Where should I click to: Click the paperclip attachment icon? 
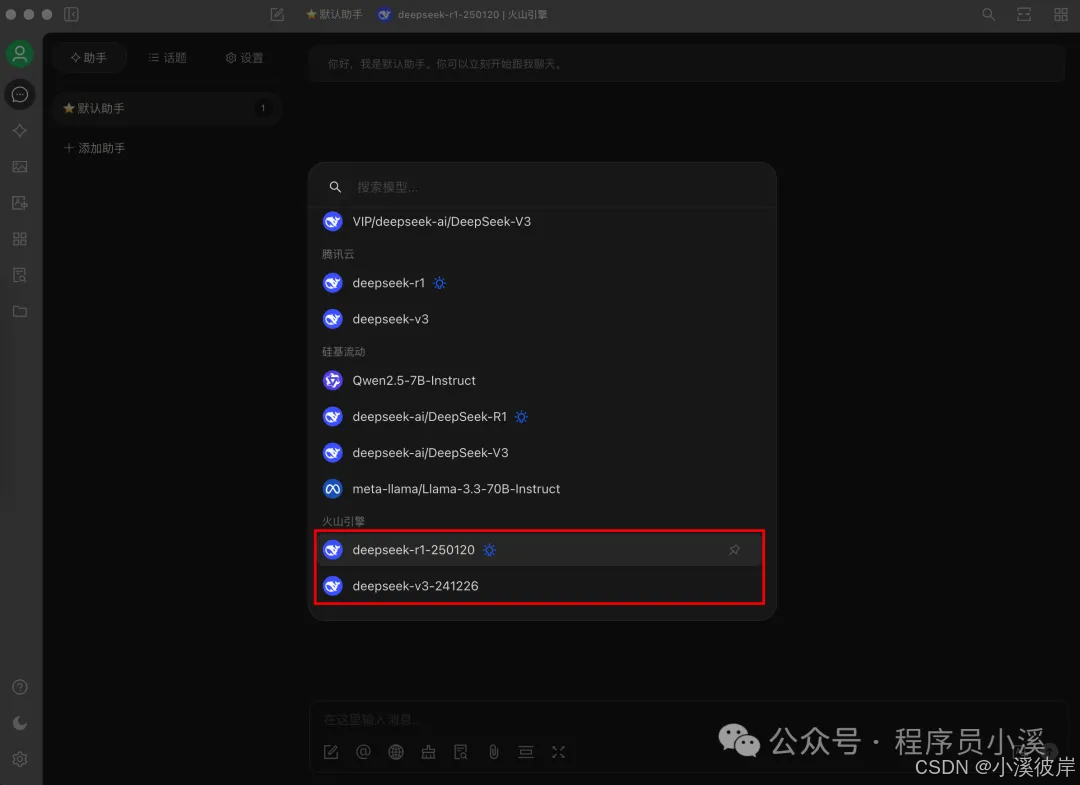coord(494,752)
